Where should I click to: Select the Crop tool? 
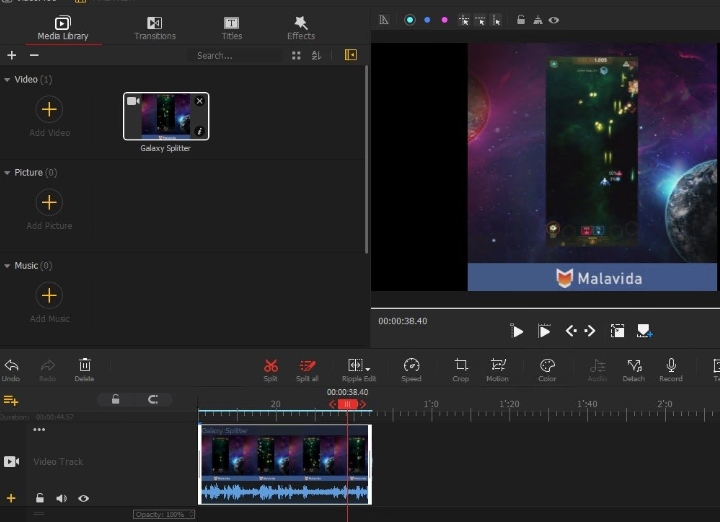click(461, 370)
